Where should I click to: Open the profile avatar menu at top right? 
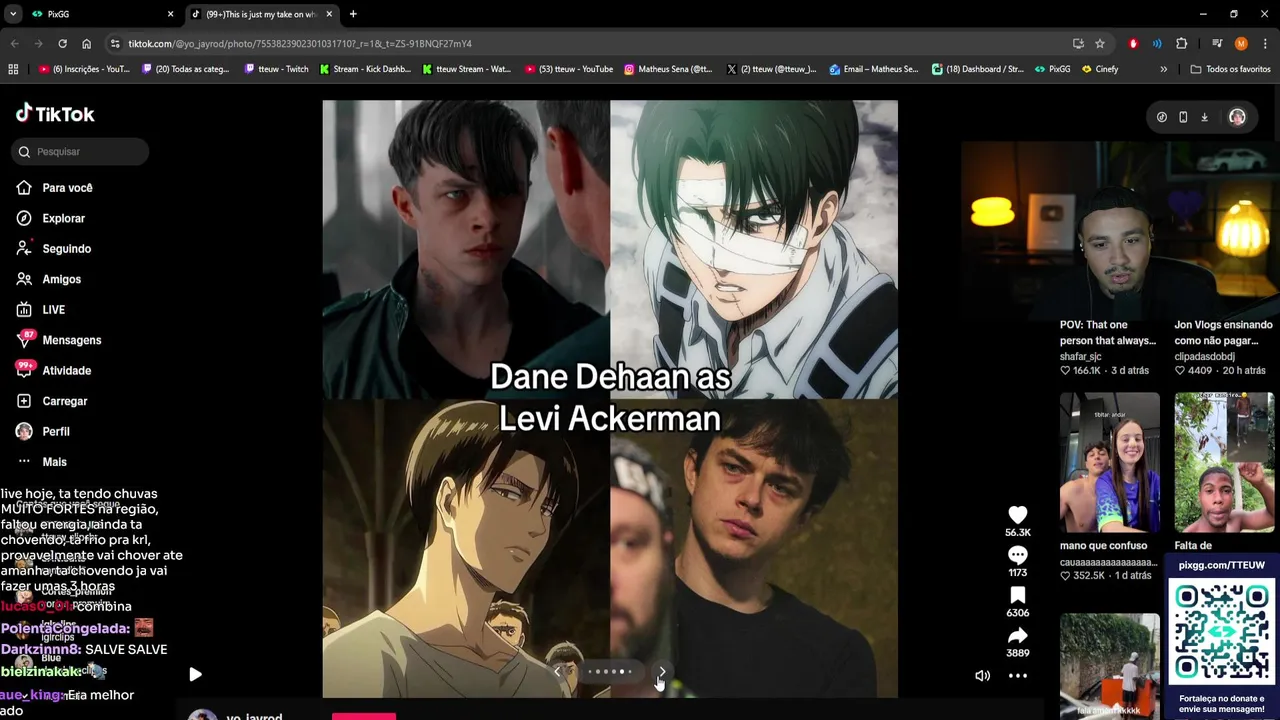click(1237, 117)
